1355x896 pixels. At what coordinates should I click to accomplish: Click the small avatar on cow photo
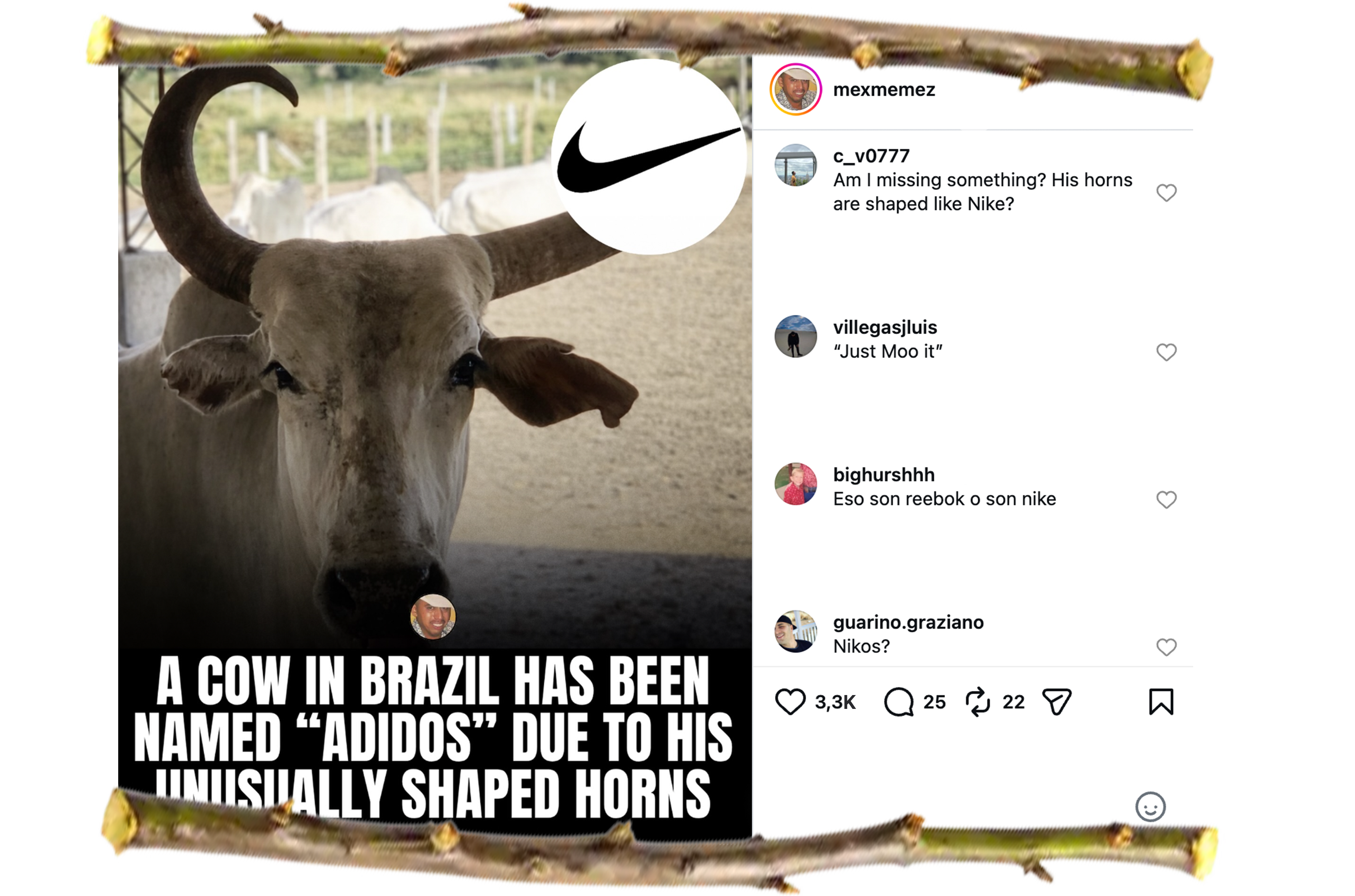click(x=433, y=616)
